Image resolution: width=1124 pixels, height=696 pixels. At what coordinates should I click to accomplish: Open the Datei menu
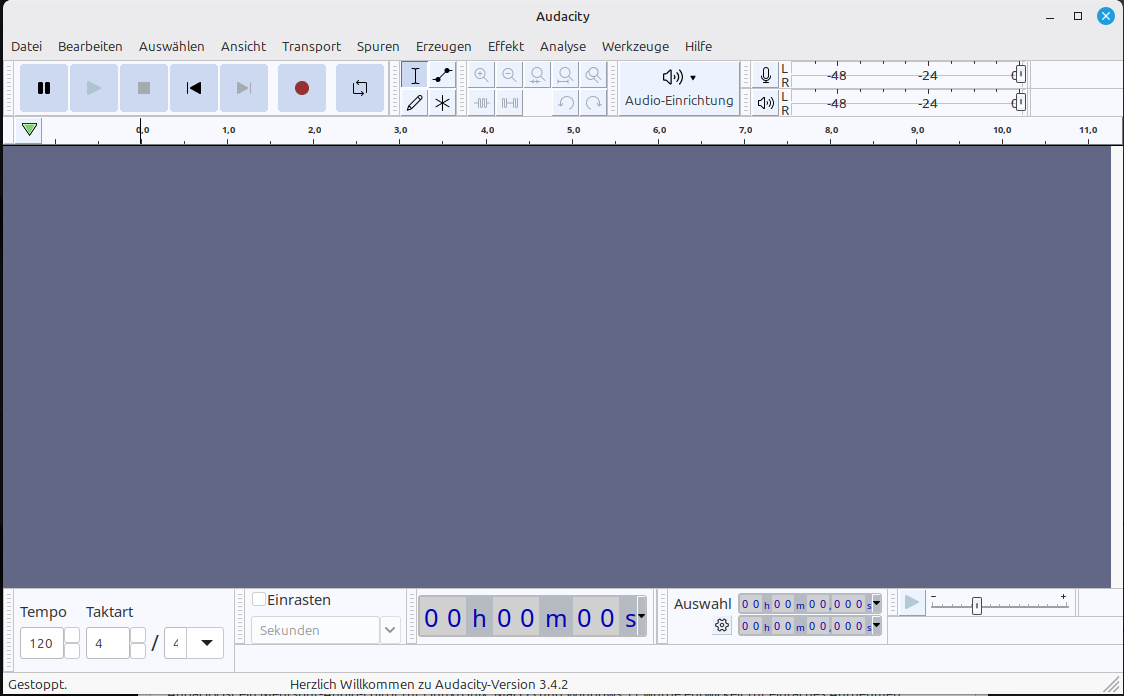point(27,47)
